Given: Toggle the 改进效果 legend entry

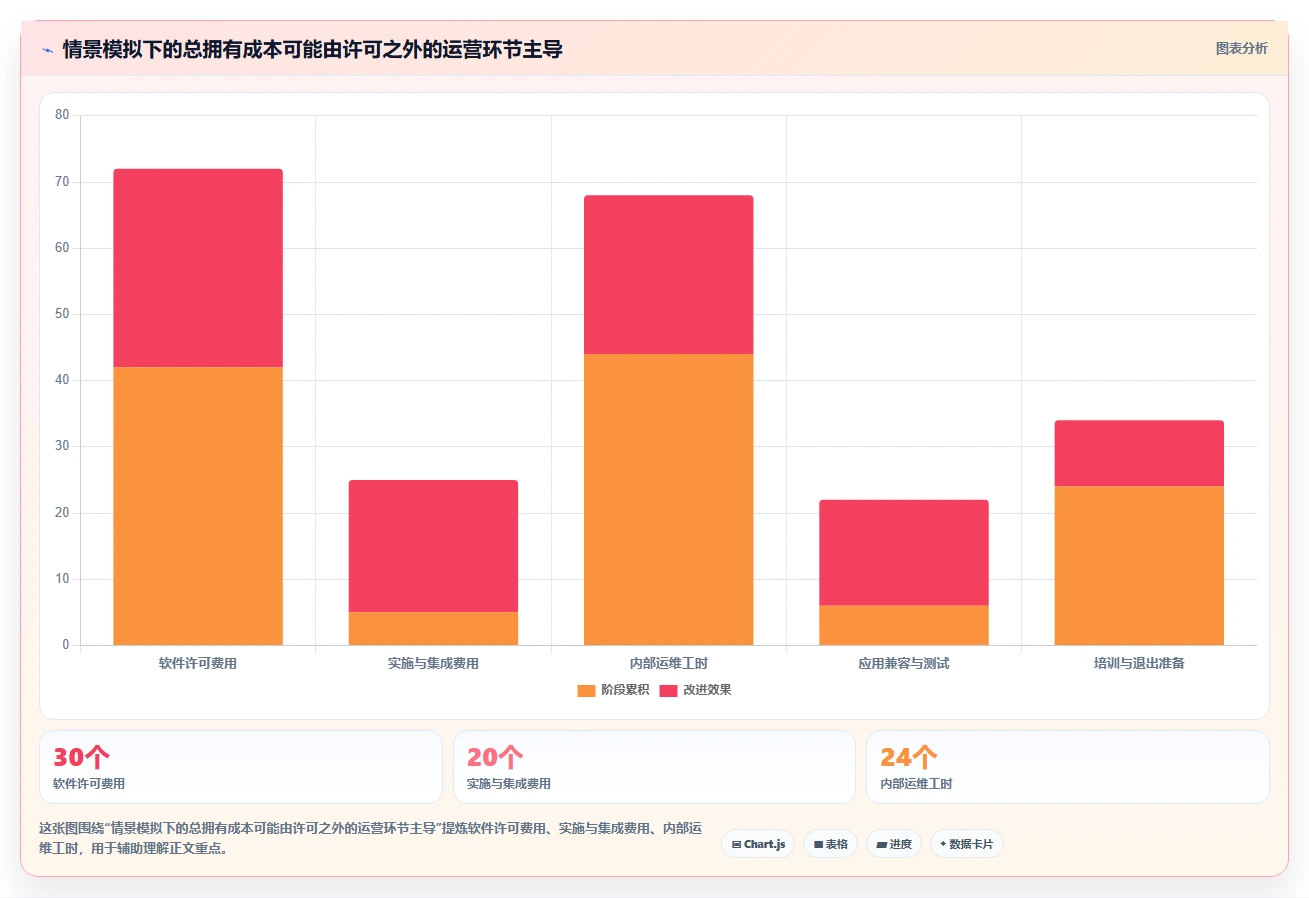Looking at the screenshot, I should 696,690.
